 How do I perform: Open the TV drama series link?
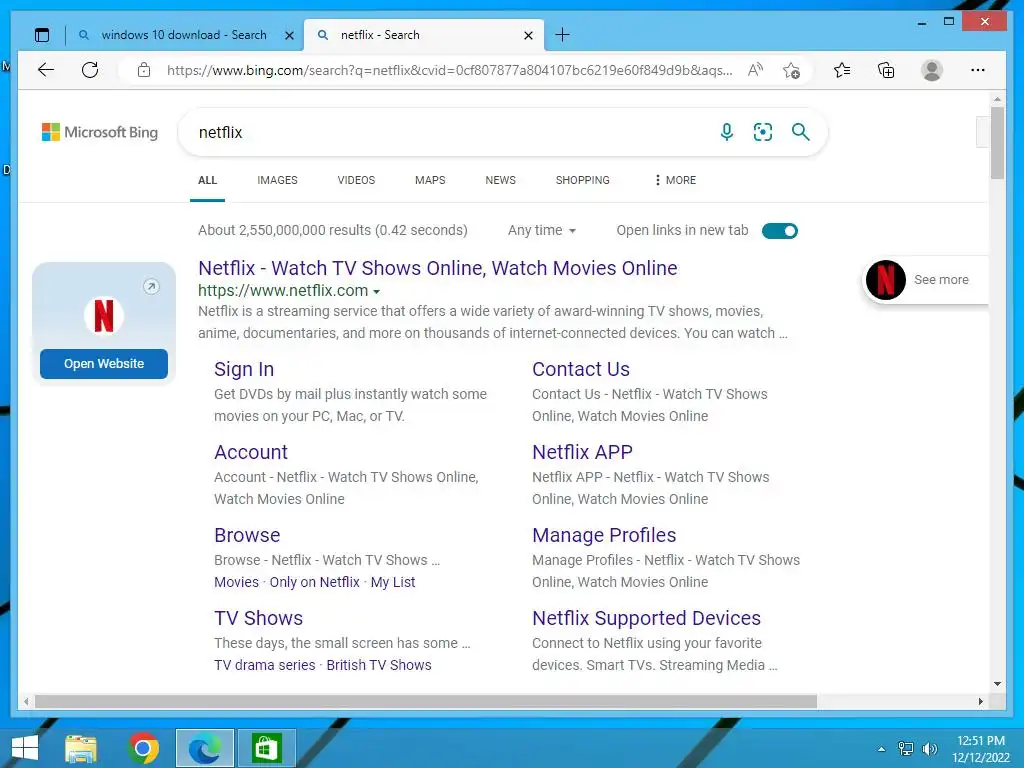coord(264,665)
